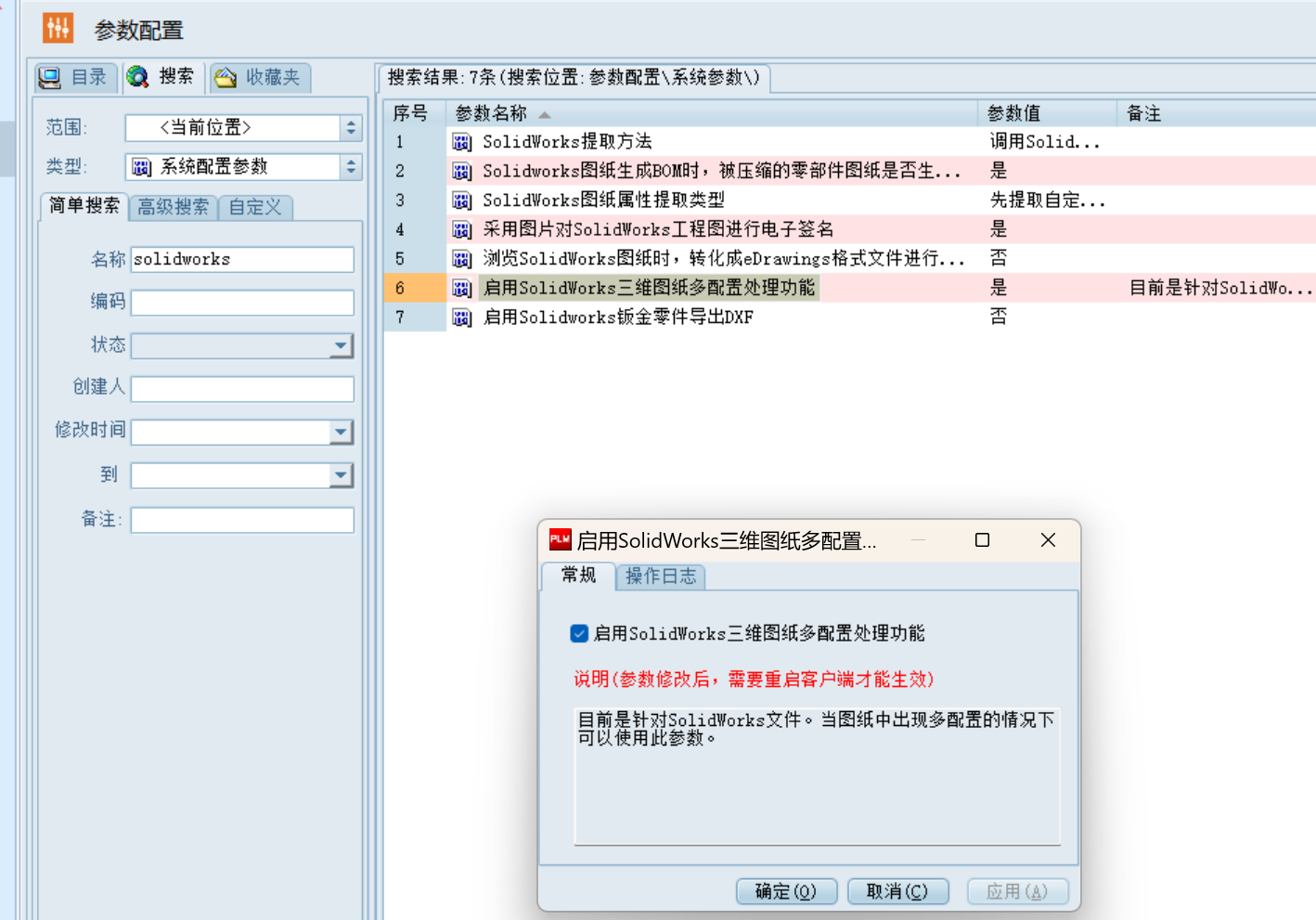Click row number 6 cell
The image size is (1316, 920).
(415, 289)
